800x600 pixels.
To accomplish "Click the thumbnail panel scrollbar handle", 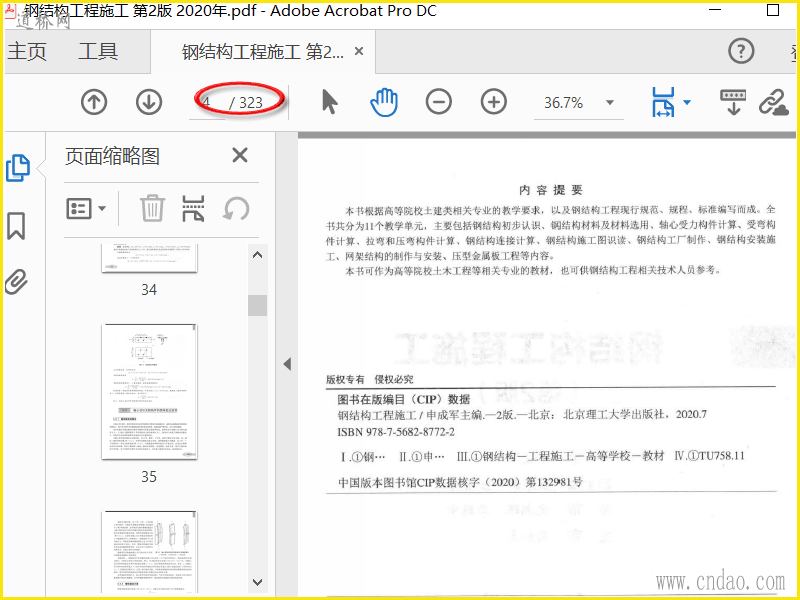I will click(258, 306).
